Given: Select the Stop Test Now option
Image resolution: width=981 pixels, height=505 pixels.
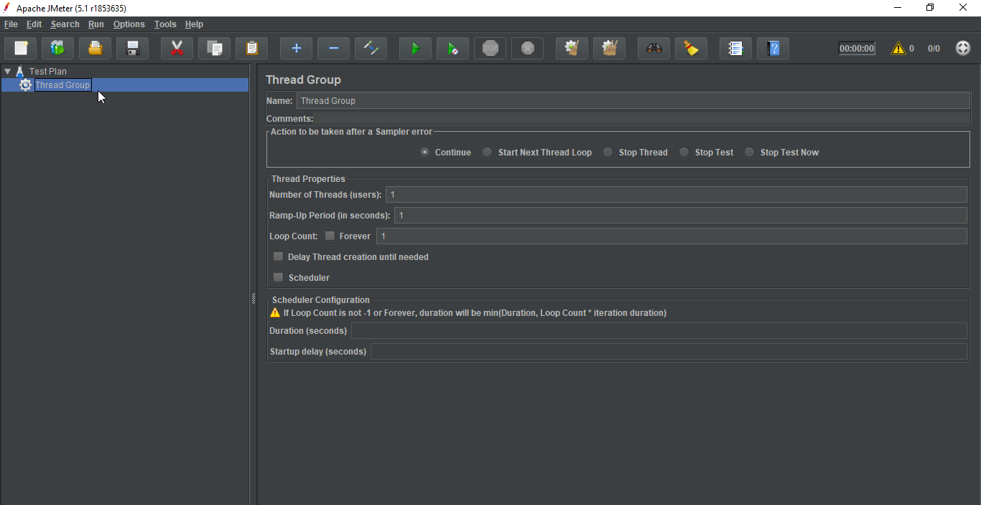Looking at the screenshot, I should pos(749,152).
